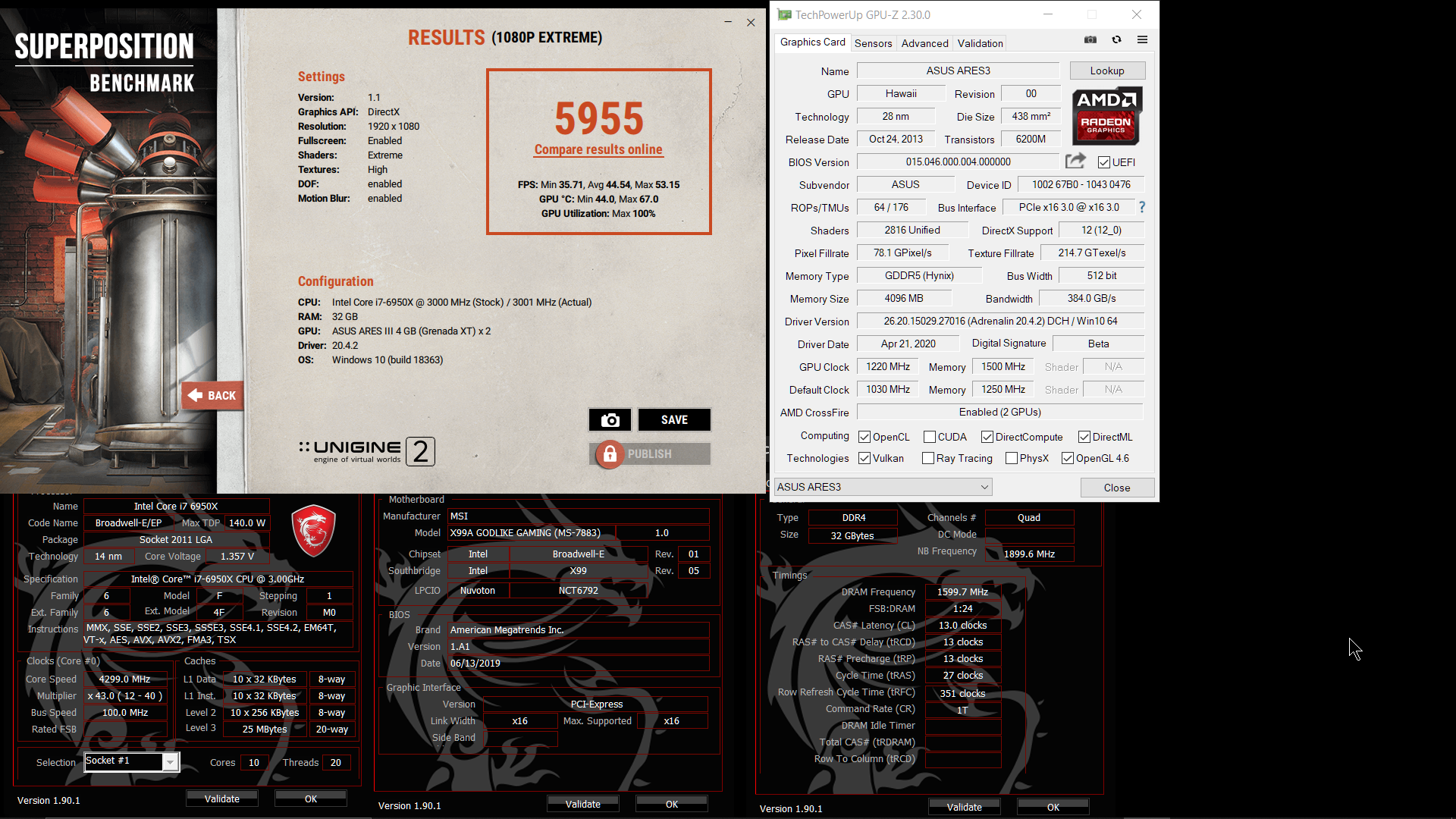Toggle the CUDA checkbox

coord(930,437)
